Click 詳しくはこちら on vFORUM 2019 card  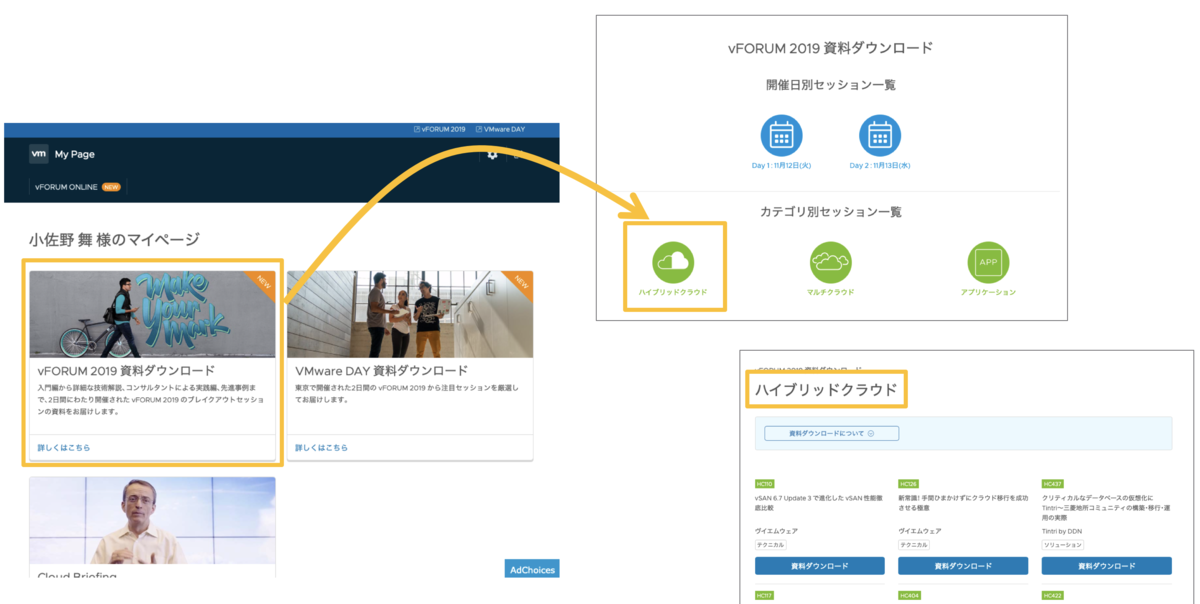pos(64,447)
